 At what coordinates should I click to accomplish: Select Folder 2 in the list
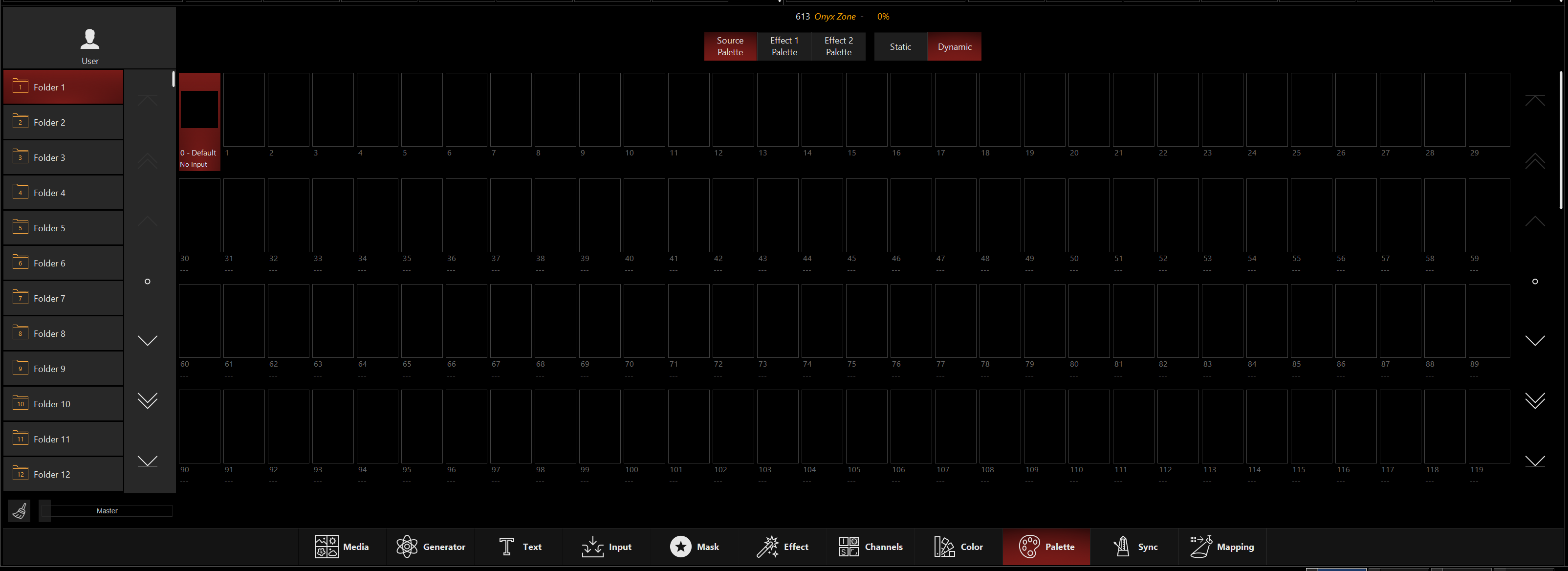click(x=64, y=122)
